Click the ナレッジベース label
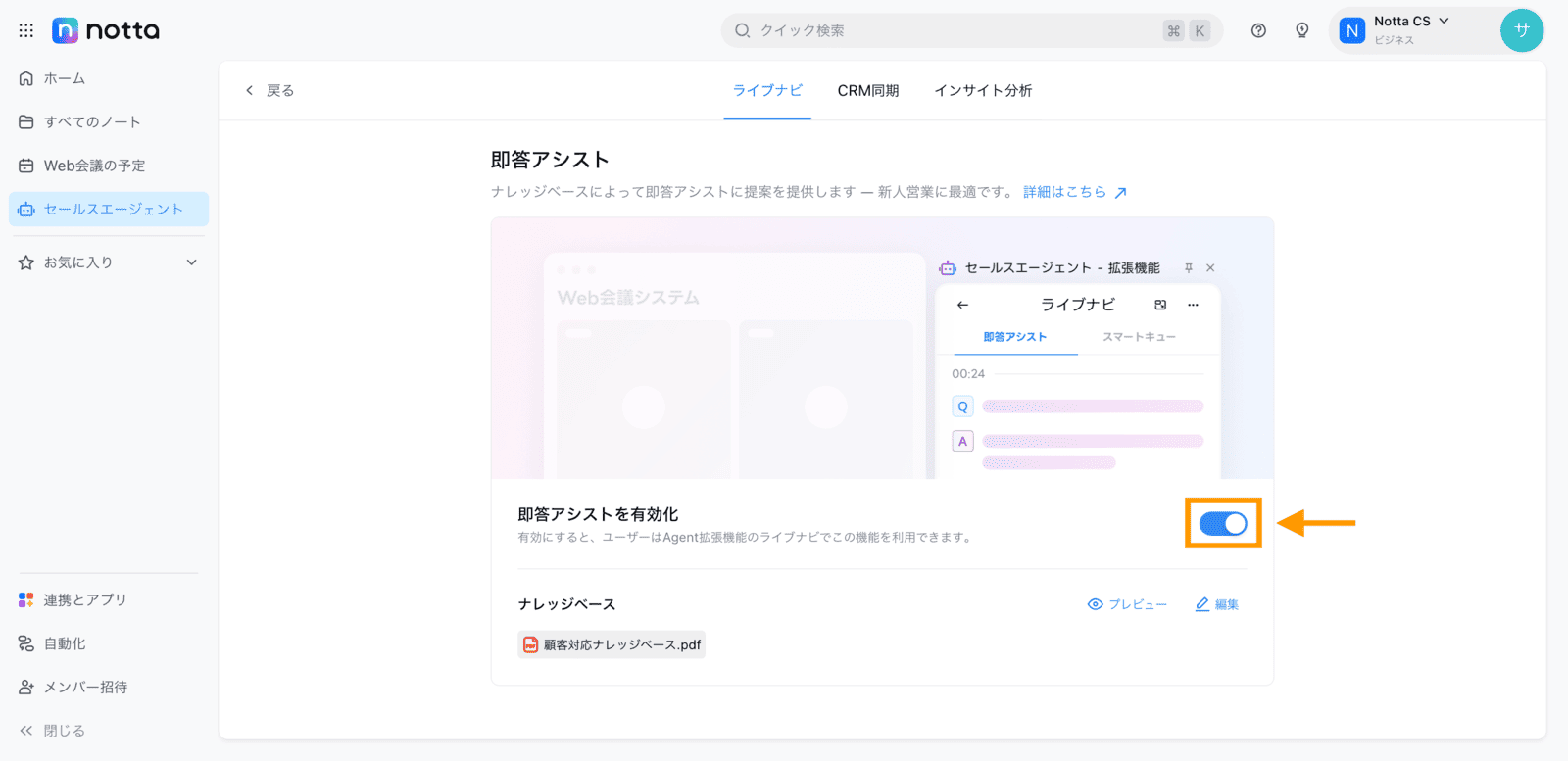Viewport: 1568px width, 761px height. tap(566, 604)
